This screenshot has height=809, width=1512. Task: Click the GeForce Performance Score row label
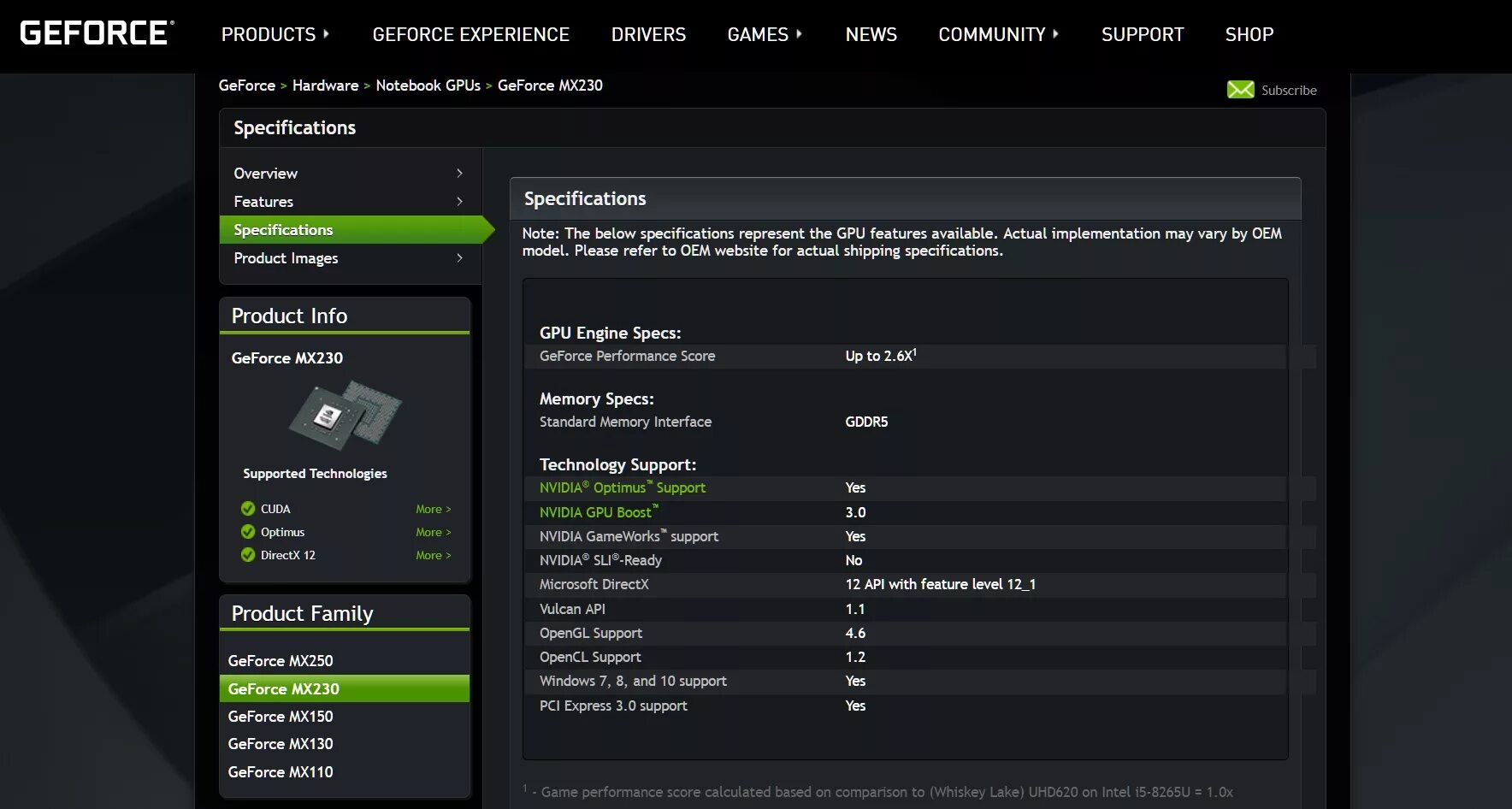point(627,356)
